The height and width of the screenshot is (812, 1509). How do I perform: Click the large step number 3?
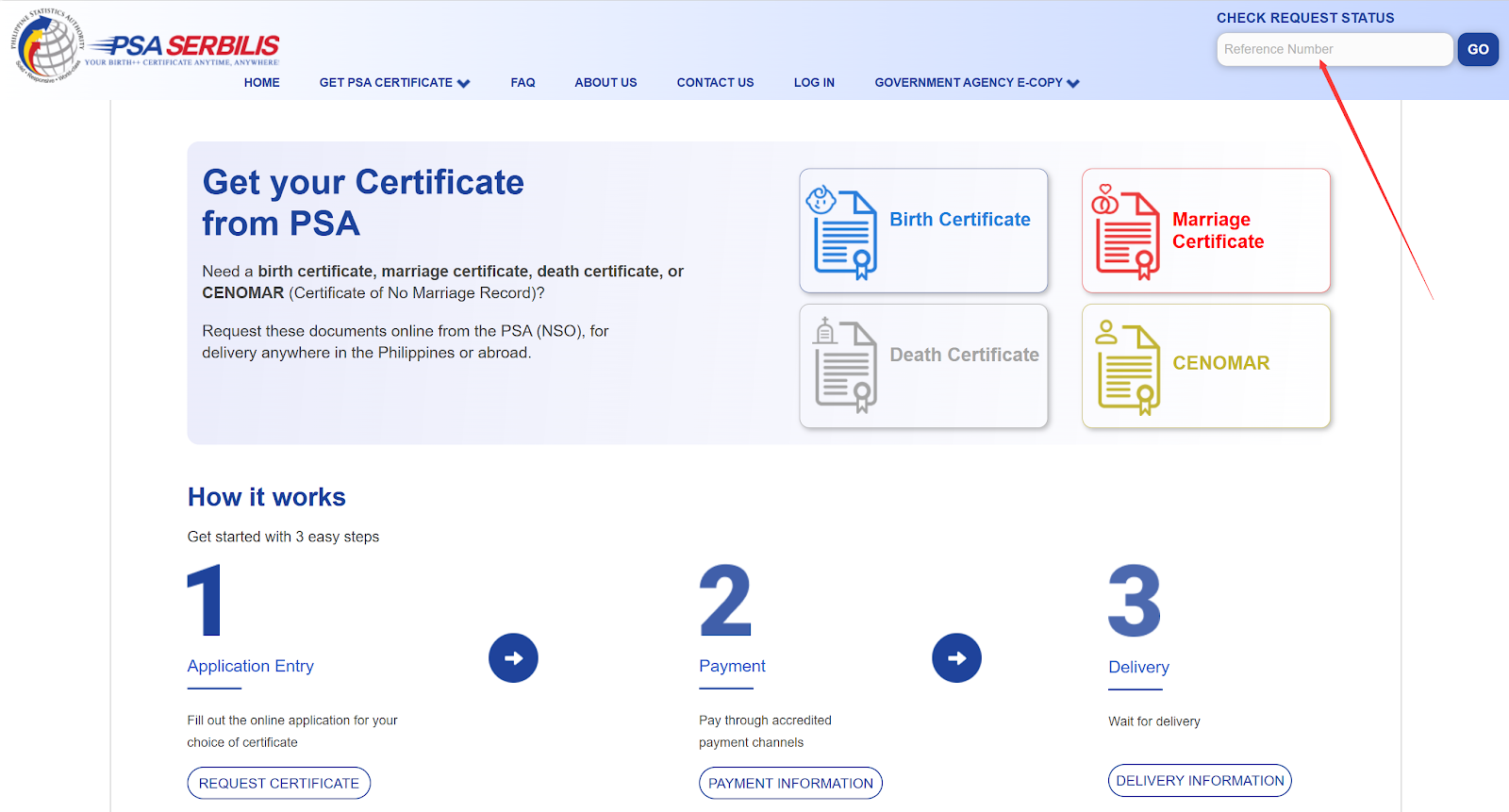[1135, 601]
